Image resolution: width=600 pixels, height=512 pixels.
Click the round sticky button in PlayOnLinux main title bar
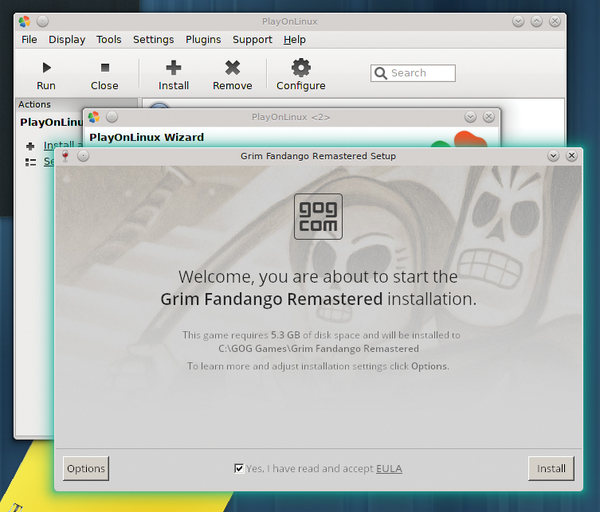[x=42, y=21]
